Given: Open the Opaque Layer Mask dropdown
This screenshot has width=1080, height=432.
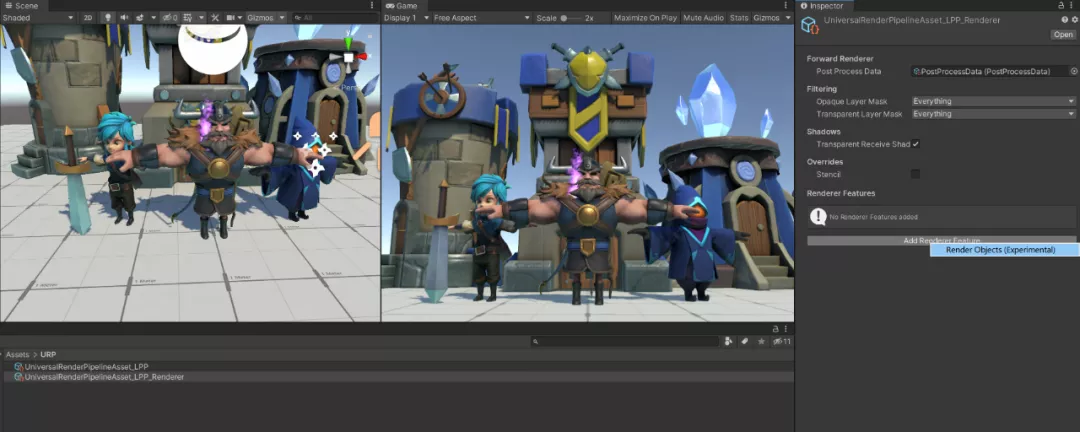Looking at the screenshot, I should pyautogui.click(x=993, y=101).
